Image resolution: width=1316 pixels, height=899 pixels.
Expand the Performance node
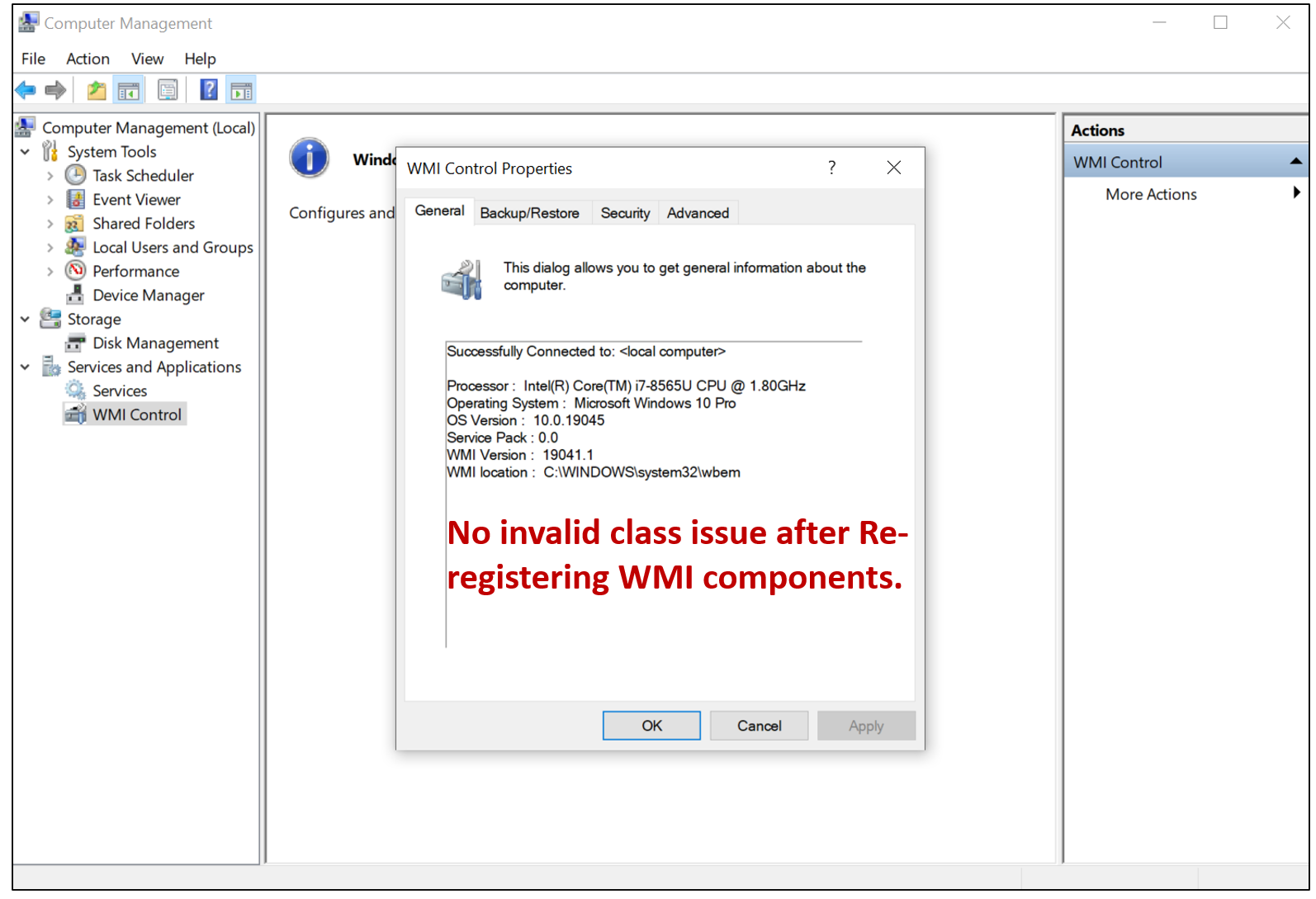[50, 272]
